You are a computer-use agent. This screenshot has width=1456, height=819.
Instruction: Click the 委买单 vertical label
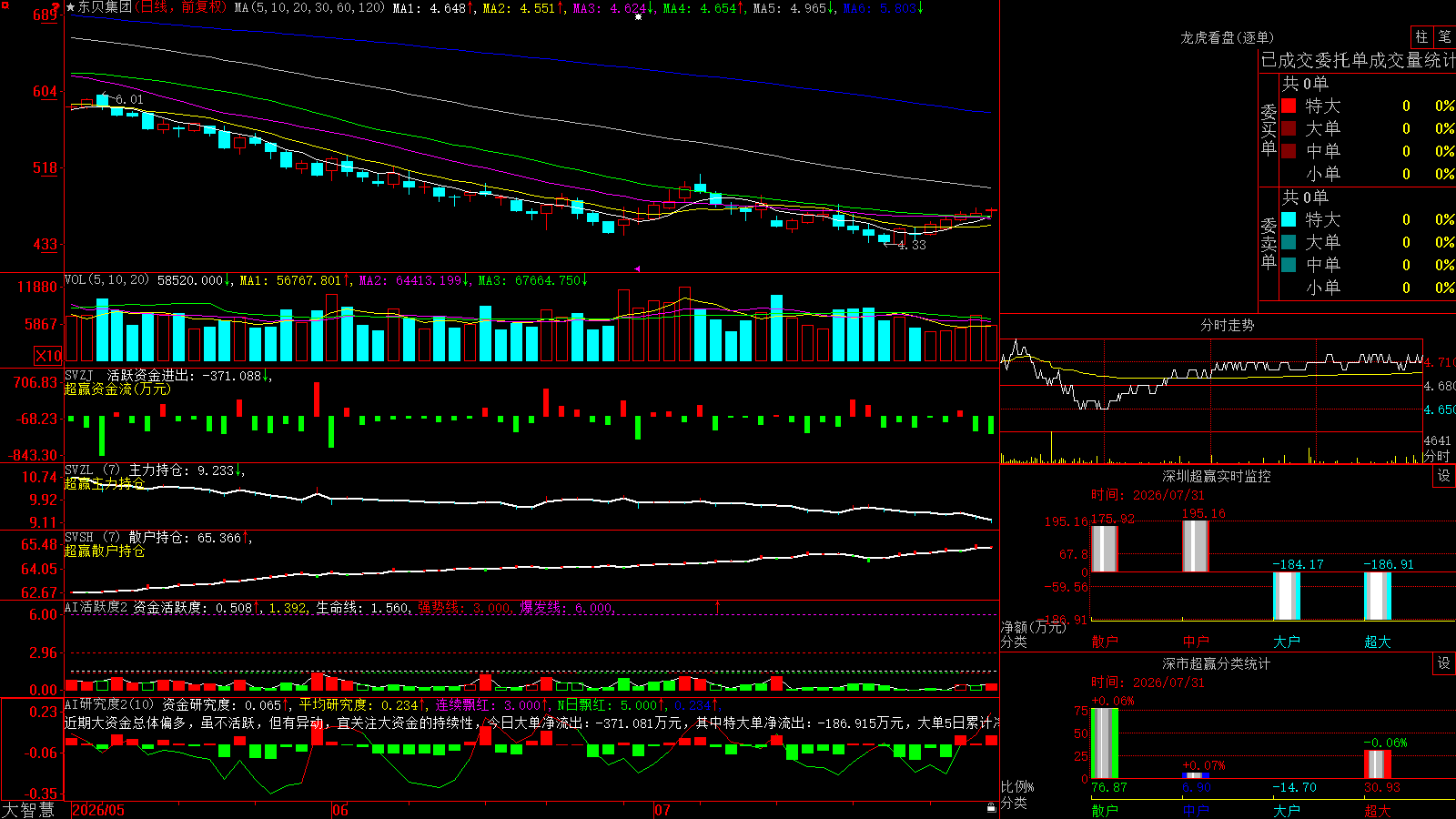(x=1269, y=130)
